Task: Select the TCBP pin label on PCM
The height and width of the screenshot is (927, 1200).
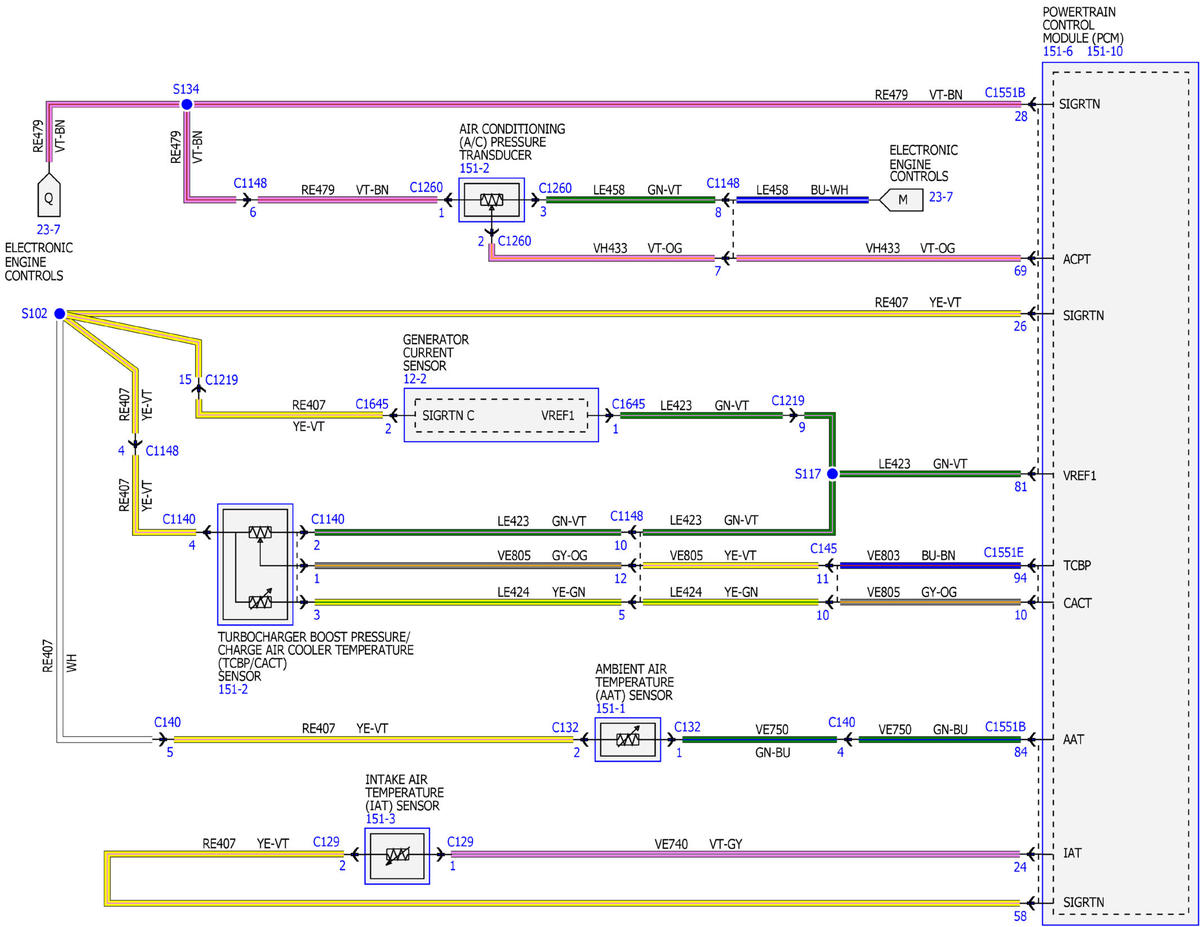Action: [1078, 565]
